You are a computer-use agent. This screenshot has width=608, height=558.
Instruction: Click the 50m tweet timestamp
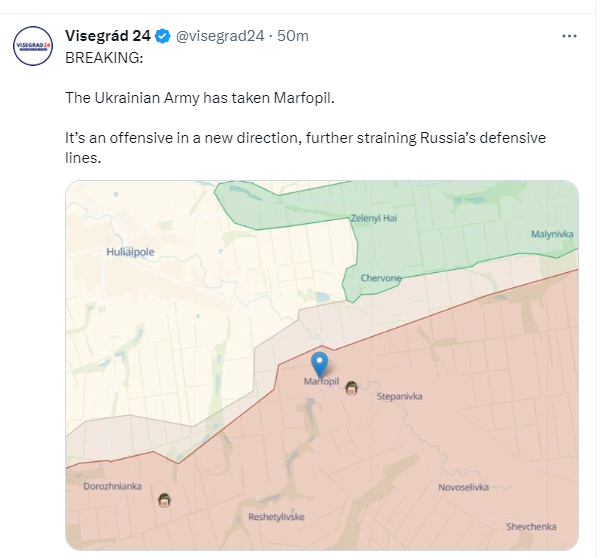(293, 36)
